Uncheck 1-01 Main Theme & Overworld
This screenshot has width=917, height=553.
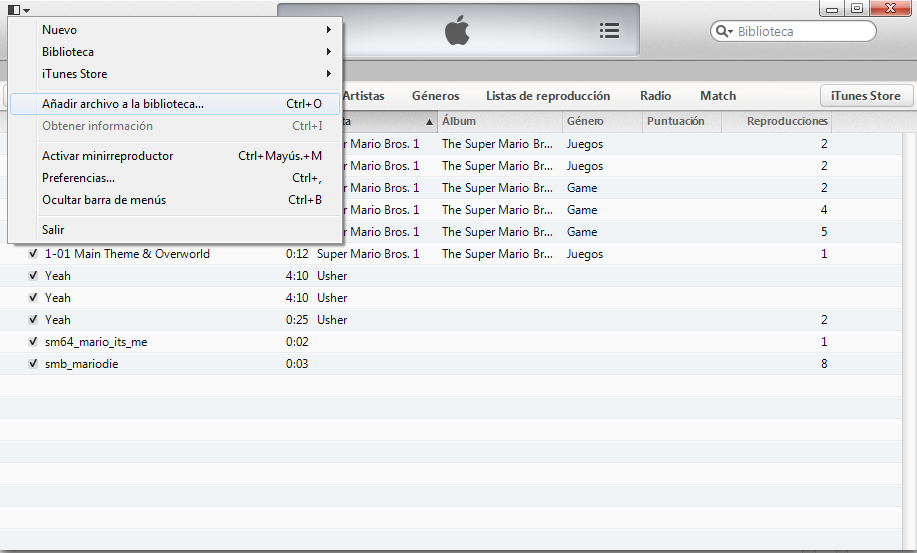(33, 254)
